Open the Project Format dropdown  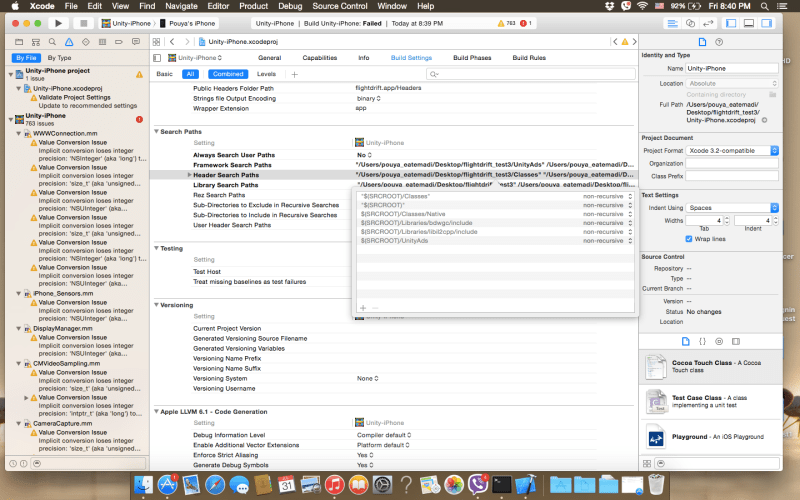click(732, 151)
